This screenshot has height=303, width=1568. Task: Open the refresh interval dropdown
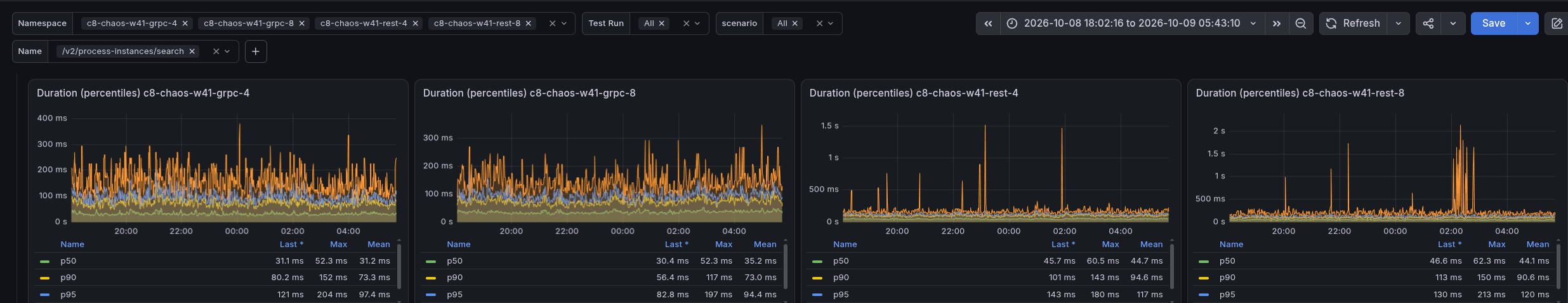point(1399,24)
